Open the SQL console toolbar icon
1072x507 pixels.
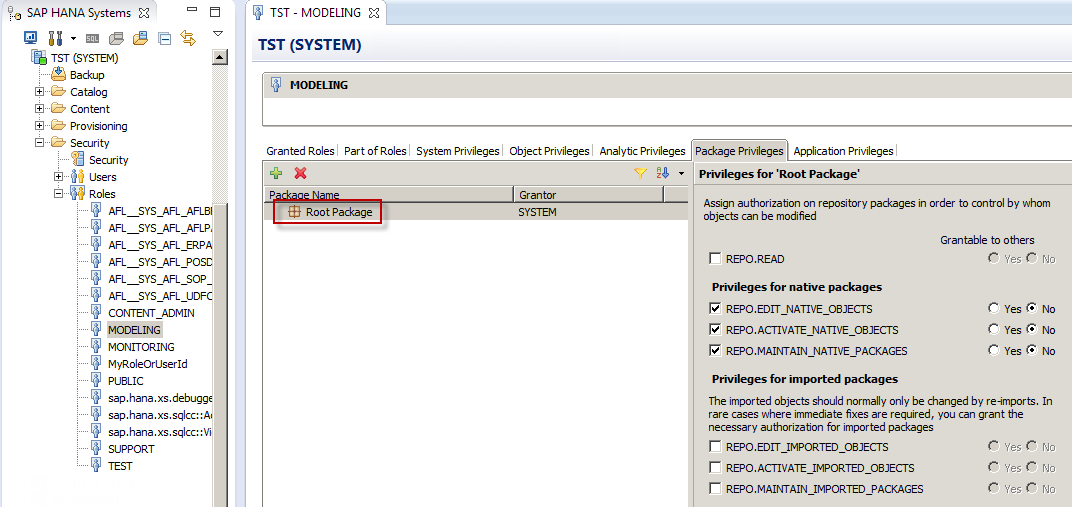tap(92, 38)
